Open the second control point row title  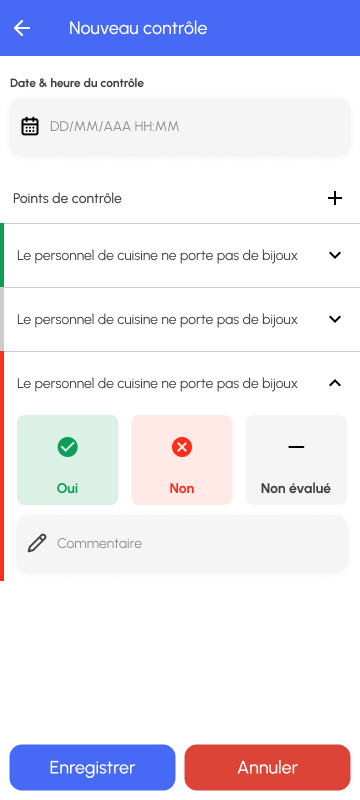(x=157, y=320)
